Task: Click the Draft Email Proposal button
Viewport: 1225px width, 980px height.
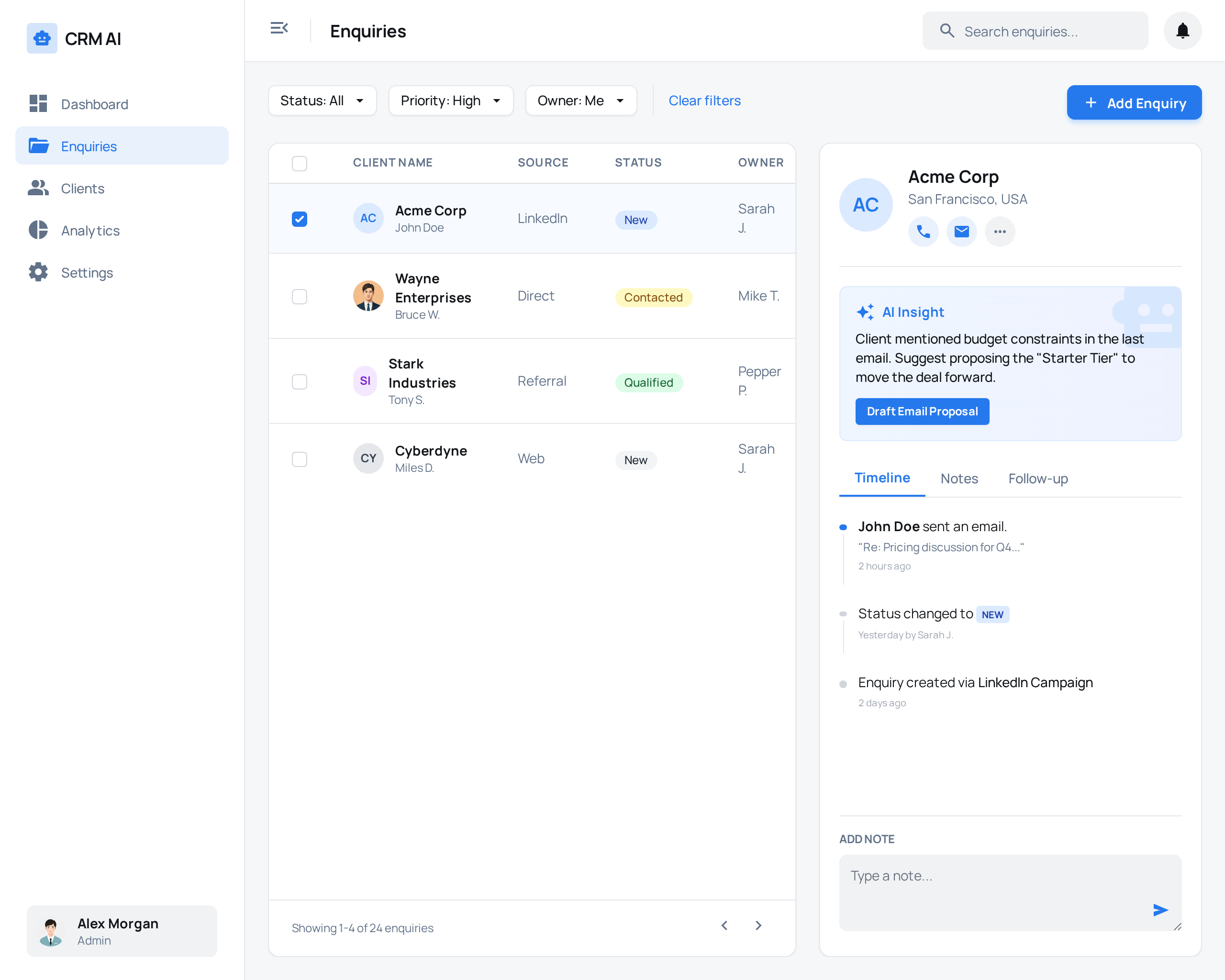Action: point(922,412)
